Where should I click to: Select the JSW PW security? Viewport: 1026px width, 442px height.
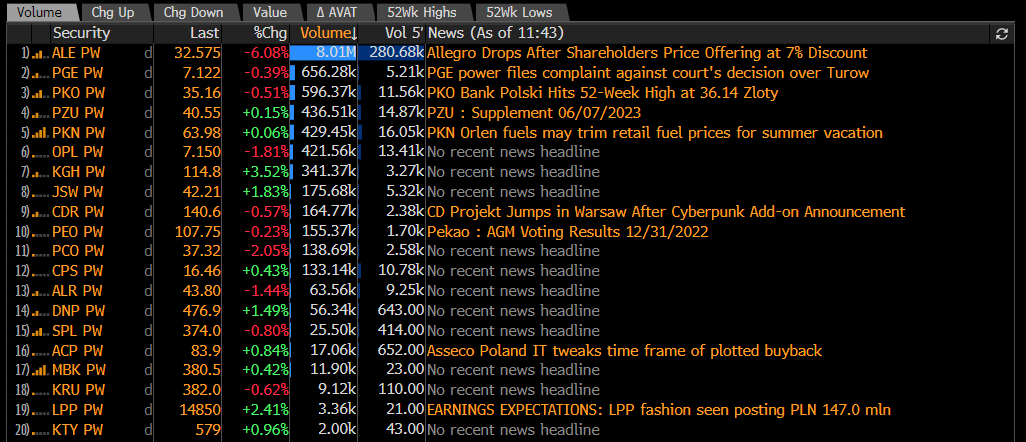[77, 192]
